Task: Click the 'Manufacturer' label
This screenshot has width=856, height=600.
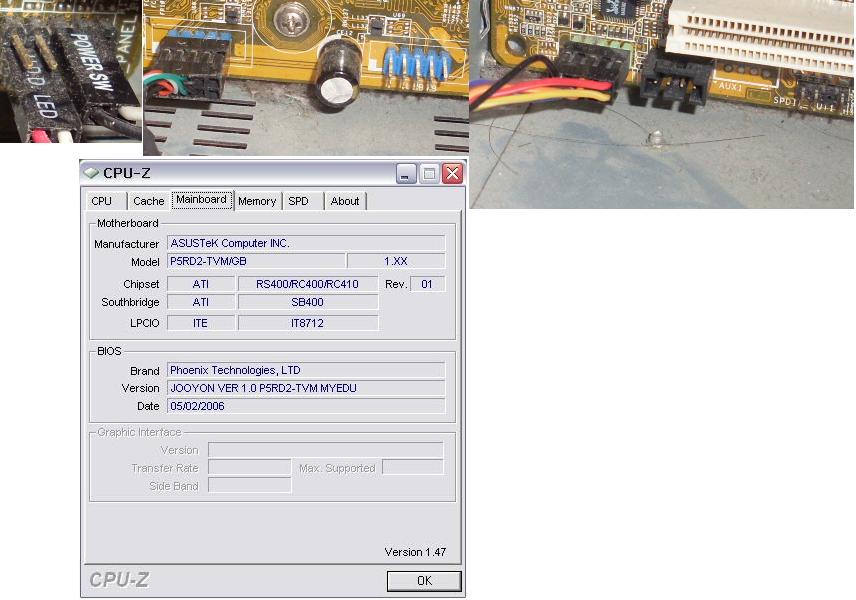Action: tap(127, 244)
